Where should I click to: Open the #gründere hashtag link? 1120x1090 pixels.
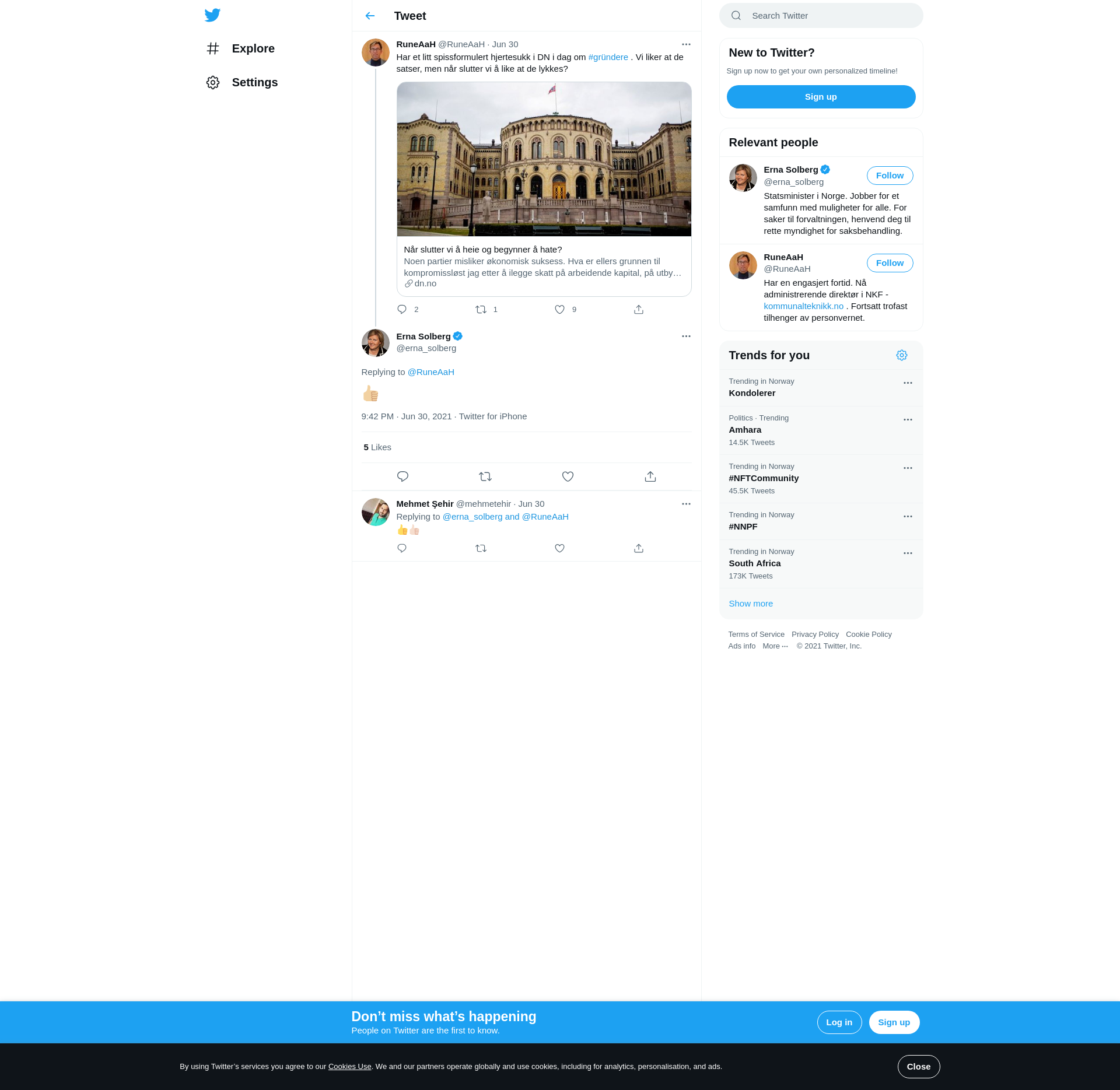pos(608,57)
